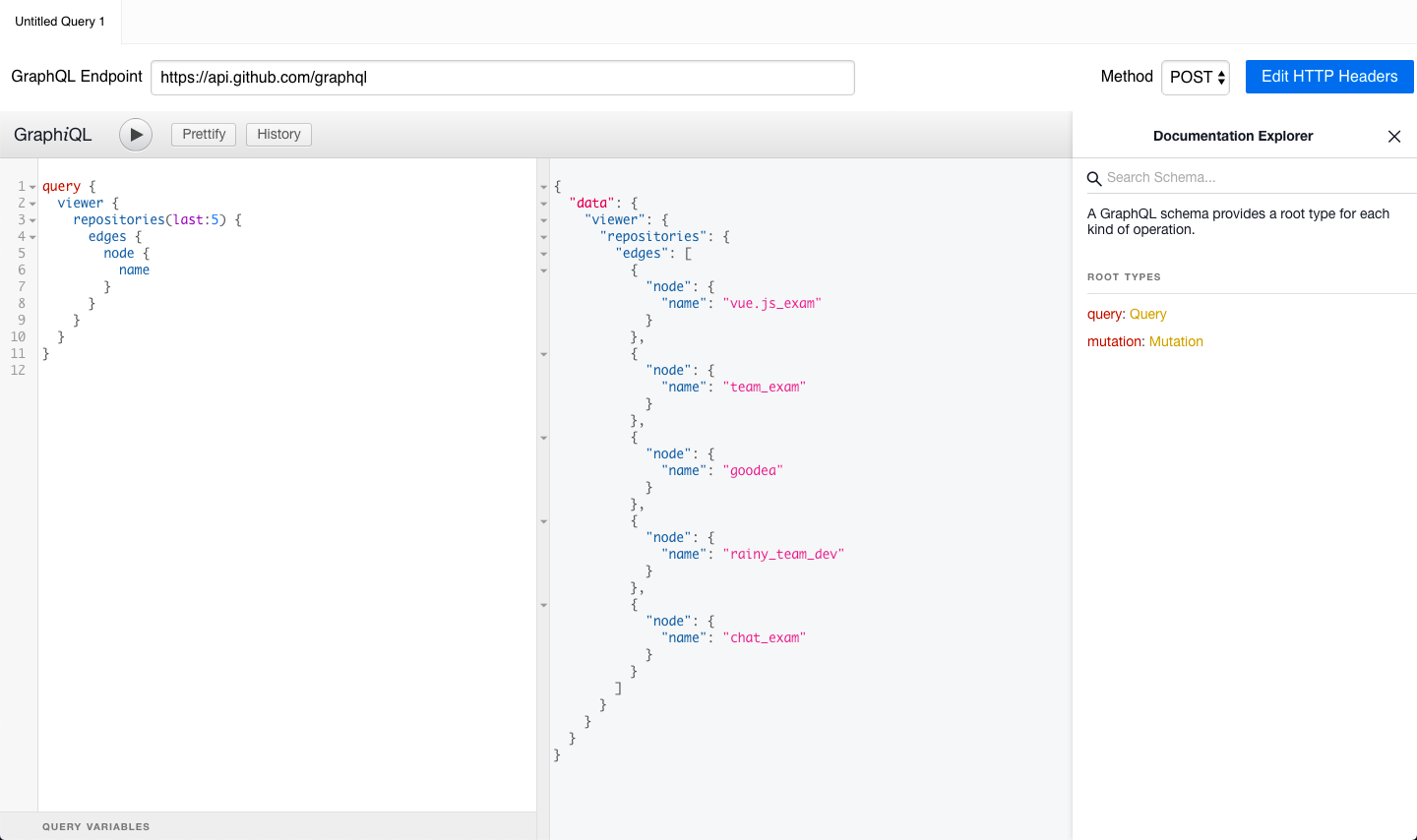Click 'edges' field in the query editor
This screenshot has height=840, width=1417.
[x=107, y=237]
